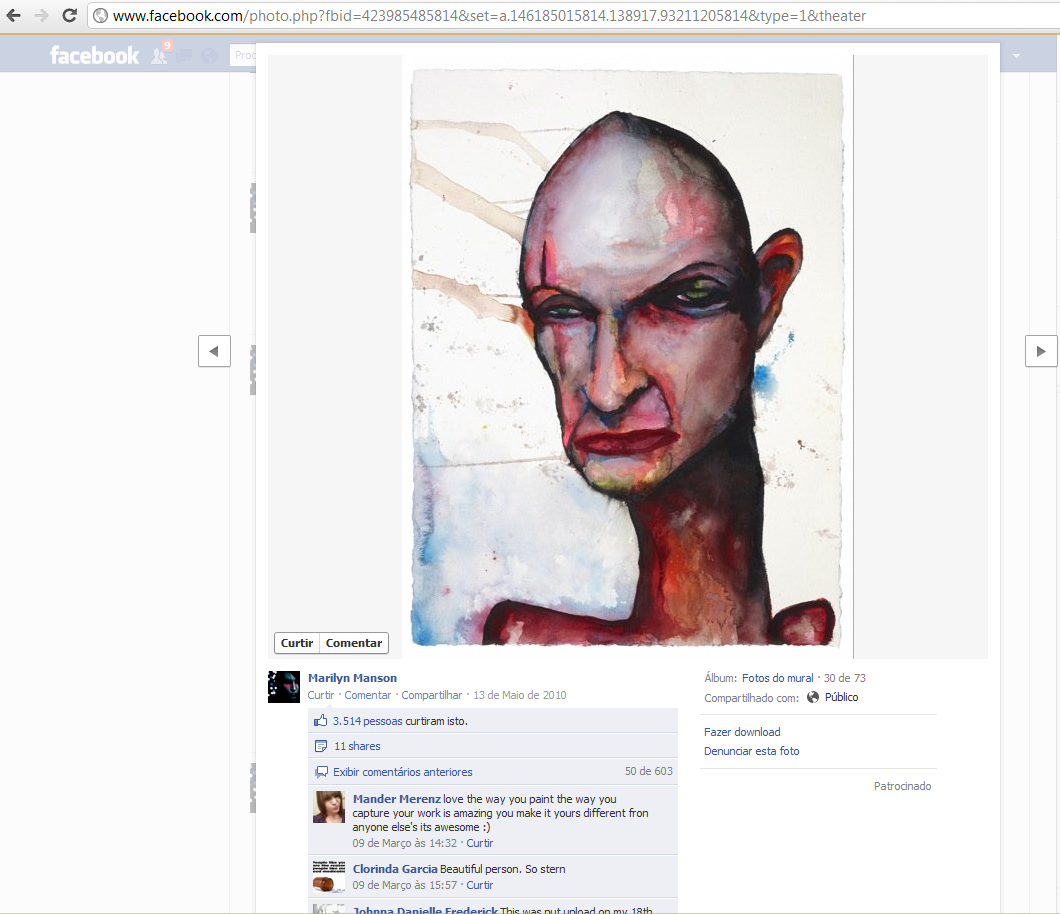
Task: Expand Exibir comentários anteriores
Action: tap(403, 772)
